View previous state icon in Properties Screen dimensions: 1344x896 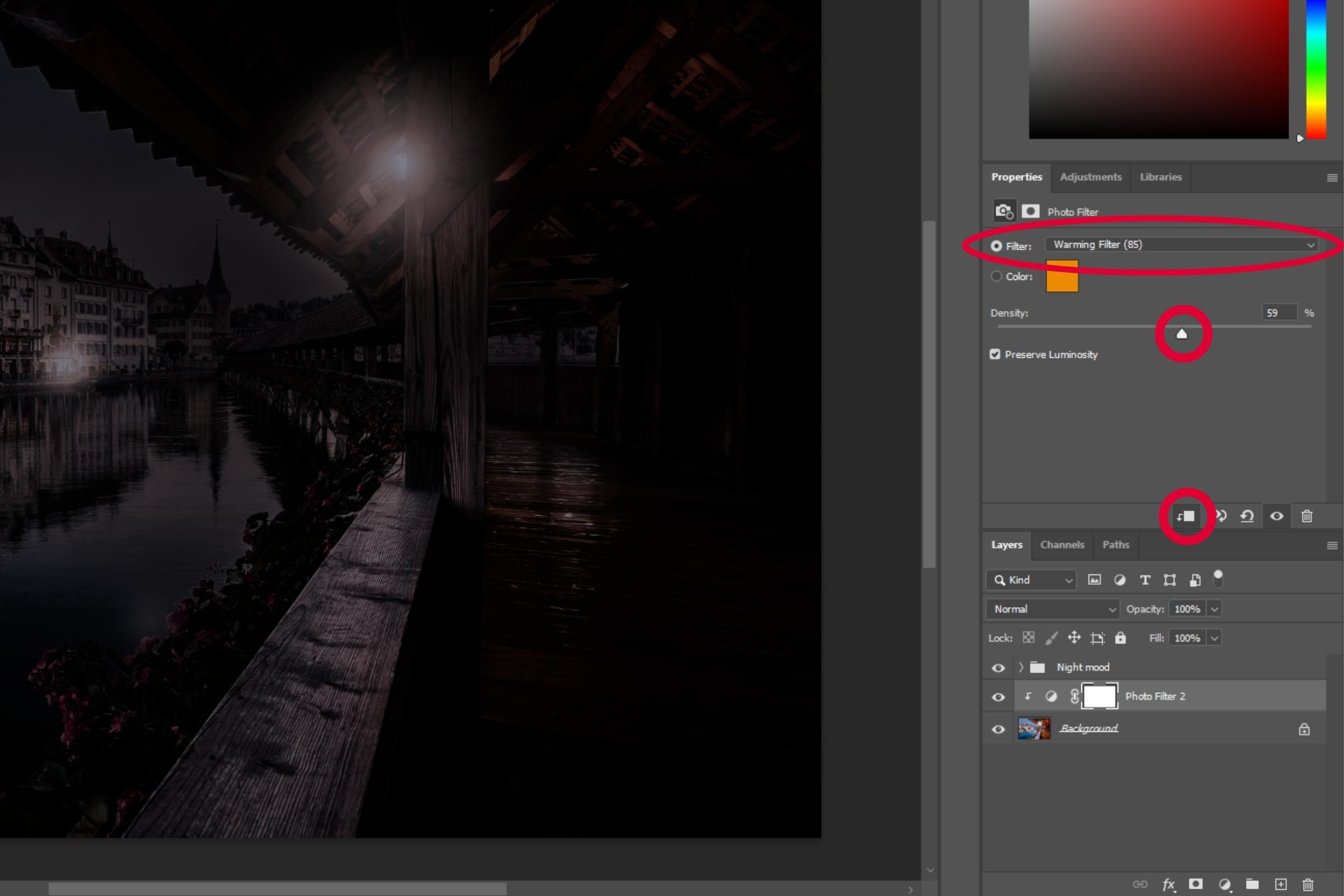tap(1221, 516)
